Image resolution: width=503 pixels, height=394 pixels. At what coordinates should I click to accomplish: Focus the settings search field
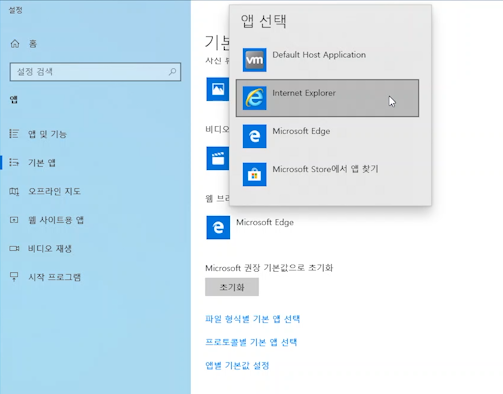pyautogui.click(x=95, y=72)
